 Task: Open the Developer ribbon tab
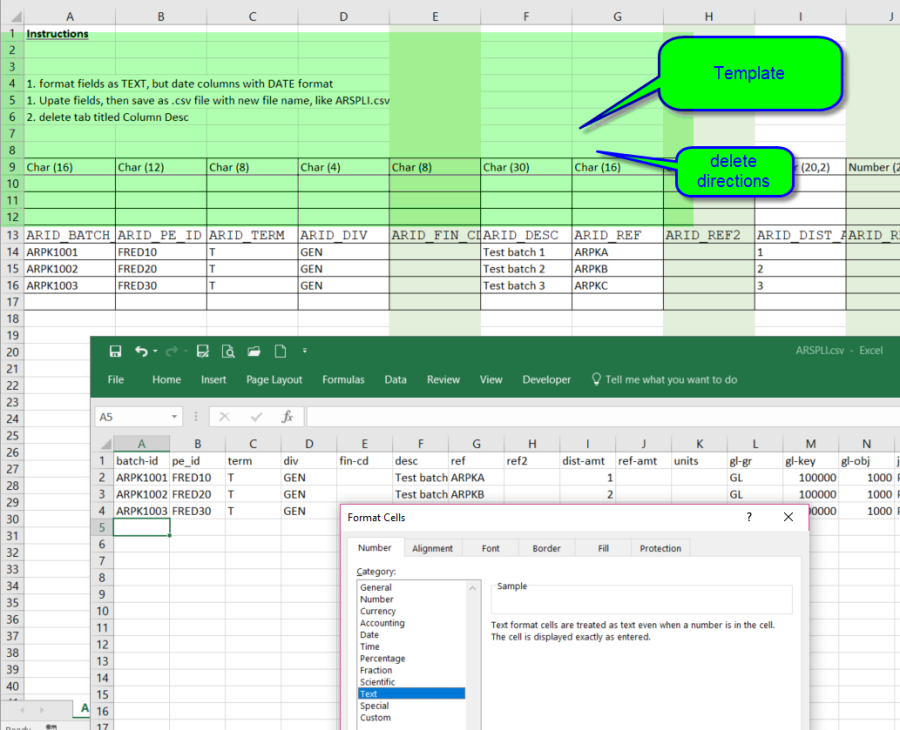pos(546,380)
